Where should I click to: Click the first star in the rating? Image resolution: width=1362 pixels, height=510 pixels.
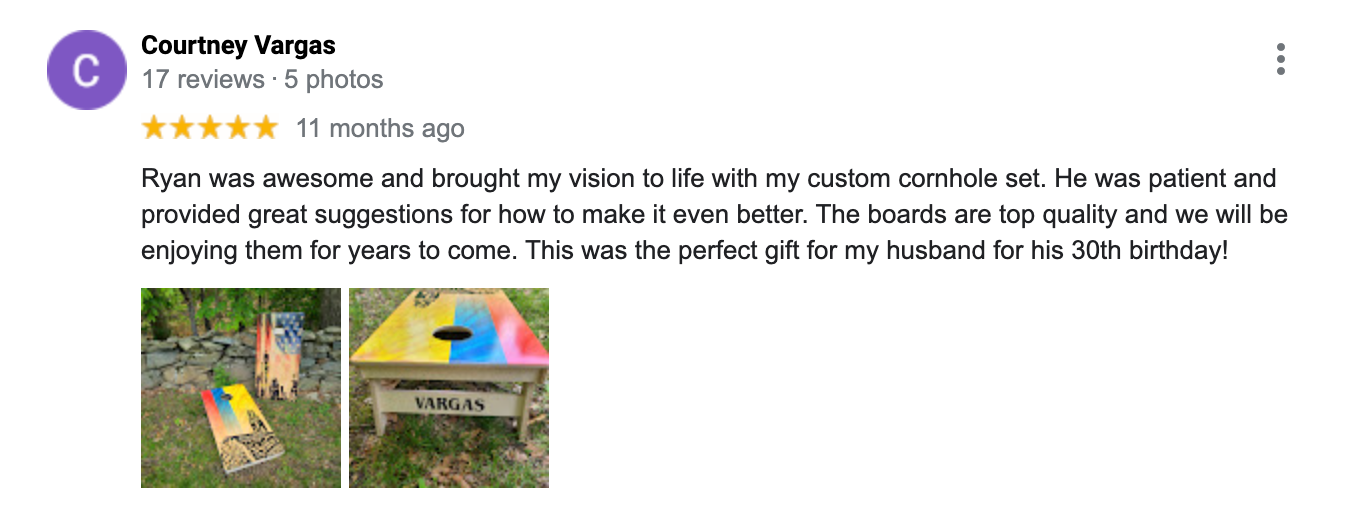[x=154, y=128]
